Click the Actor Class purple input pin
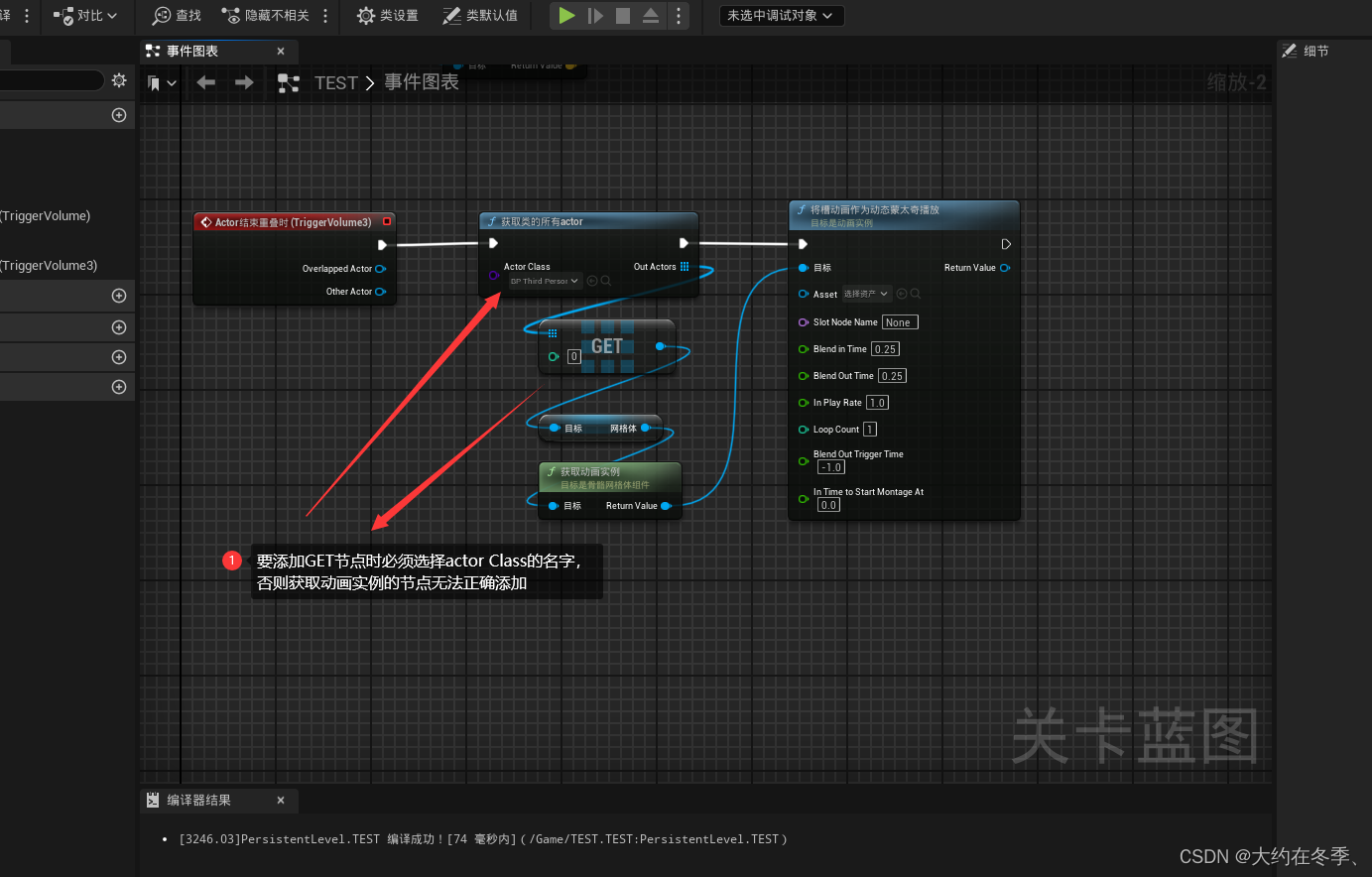 point(494,275)
